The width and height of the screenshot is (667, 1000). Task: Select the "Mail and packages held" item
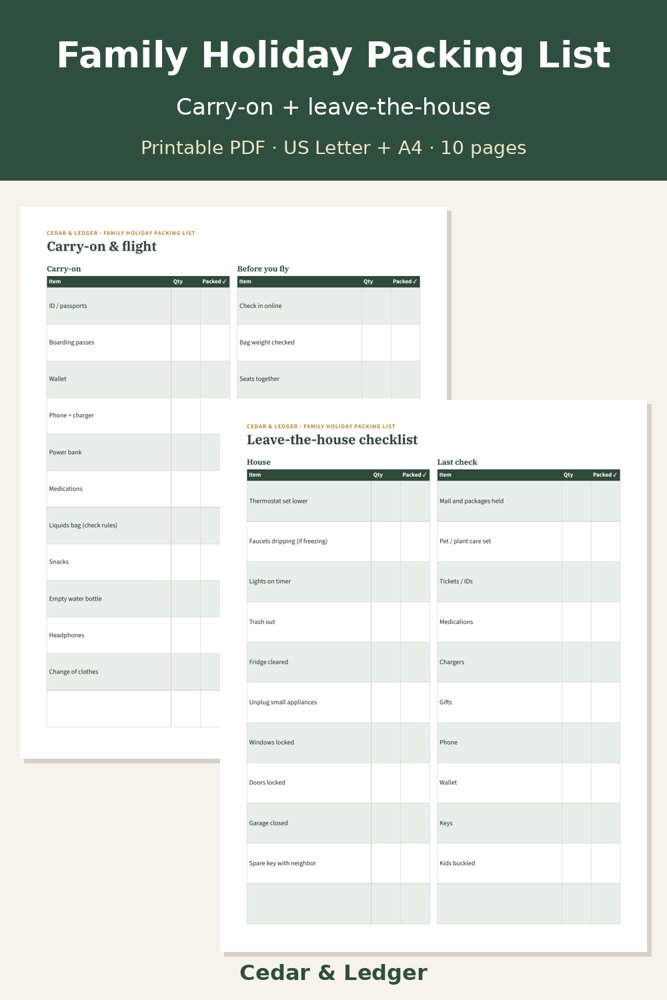coord(471,501)
